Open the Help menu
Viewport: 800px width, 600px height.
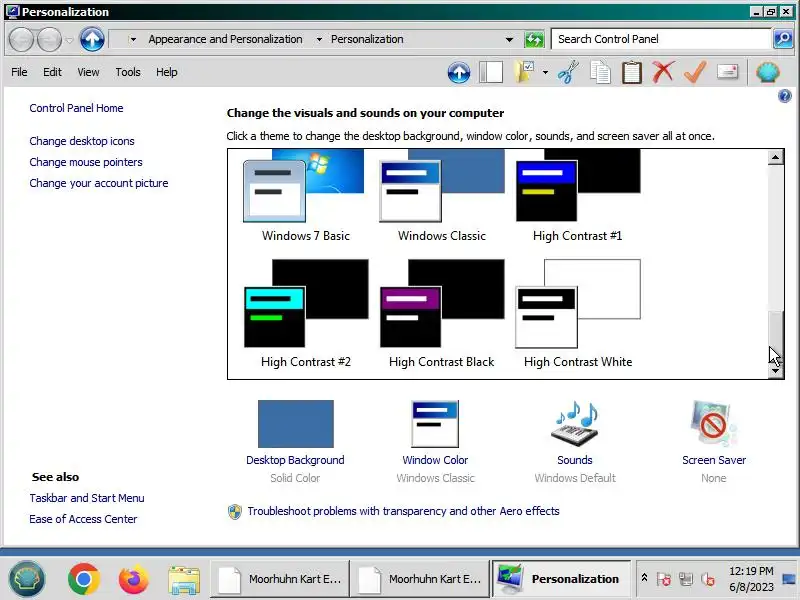click(166, 72)
